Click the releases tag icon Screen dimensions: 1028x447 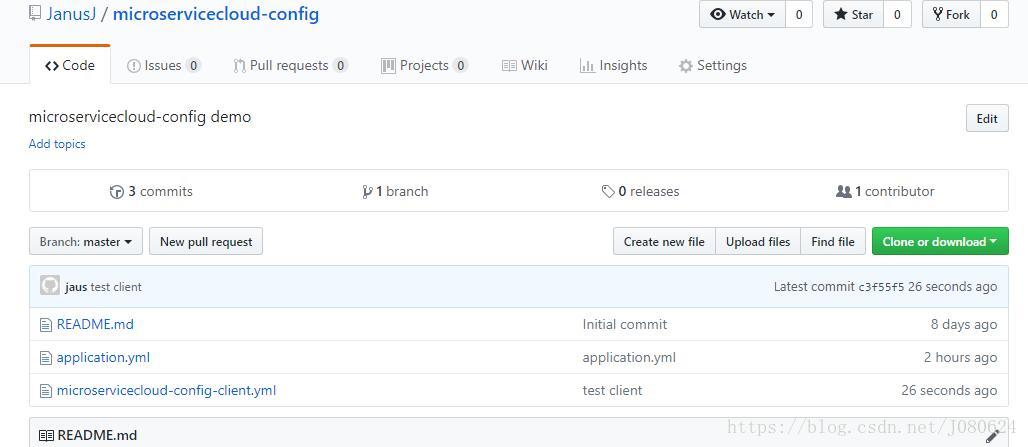click(x=608, y=192)
